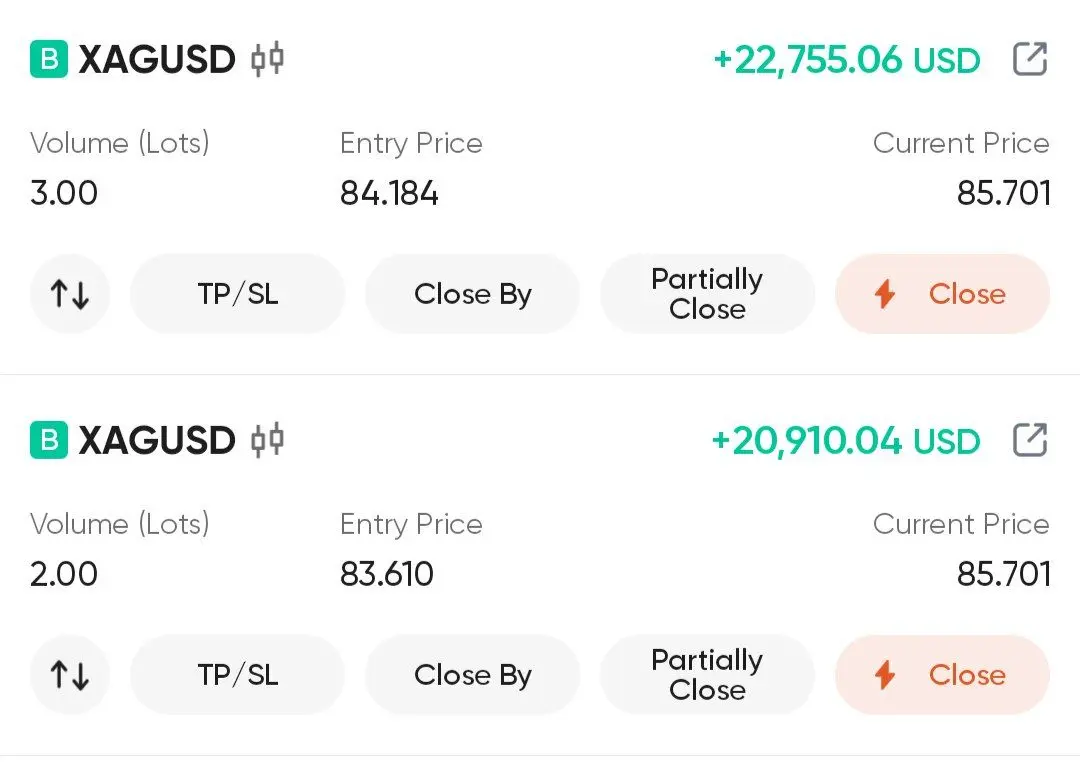Partially Close the 2.00 lot XAGUSD position
This screenshot has height=763, width=1080.
[707, 675]
